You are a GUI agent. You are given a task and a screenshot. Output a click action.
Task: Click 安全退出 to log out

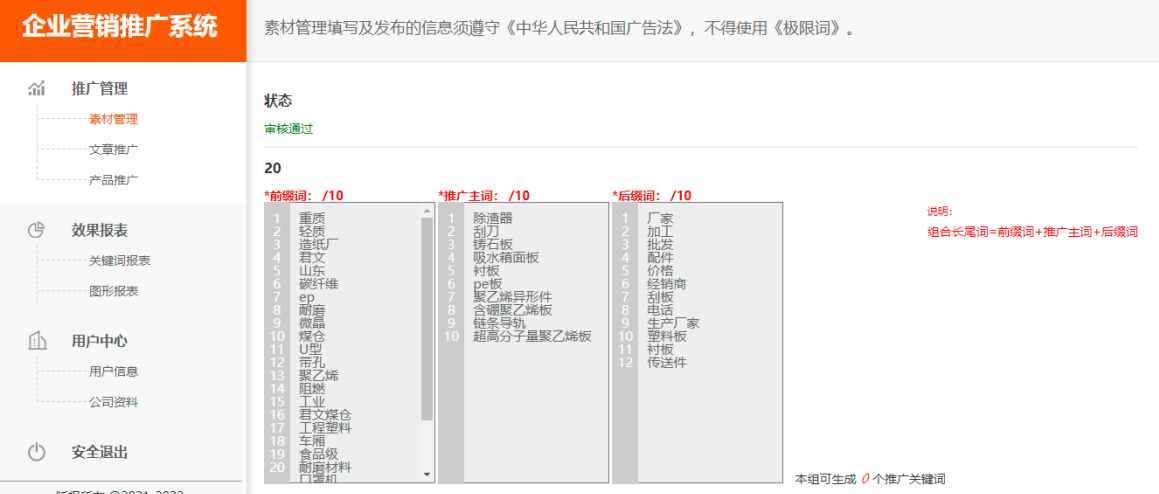(x=100, y=452)
